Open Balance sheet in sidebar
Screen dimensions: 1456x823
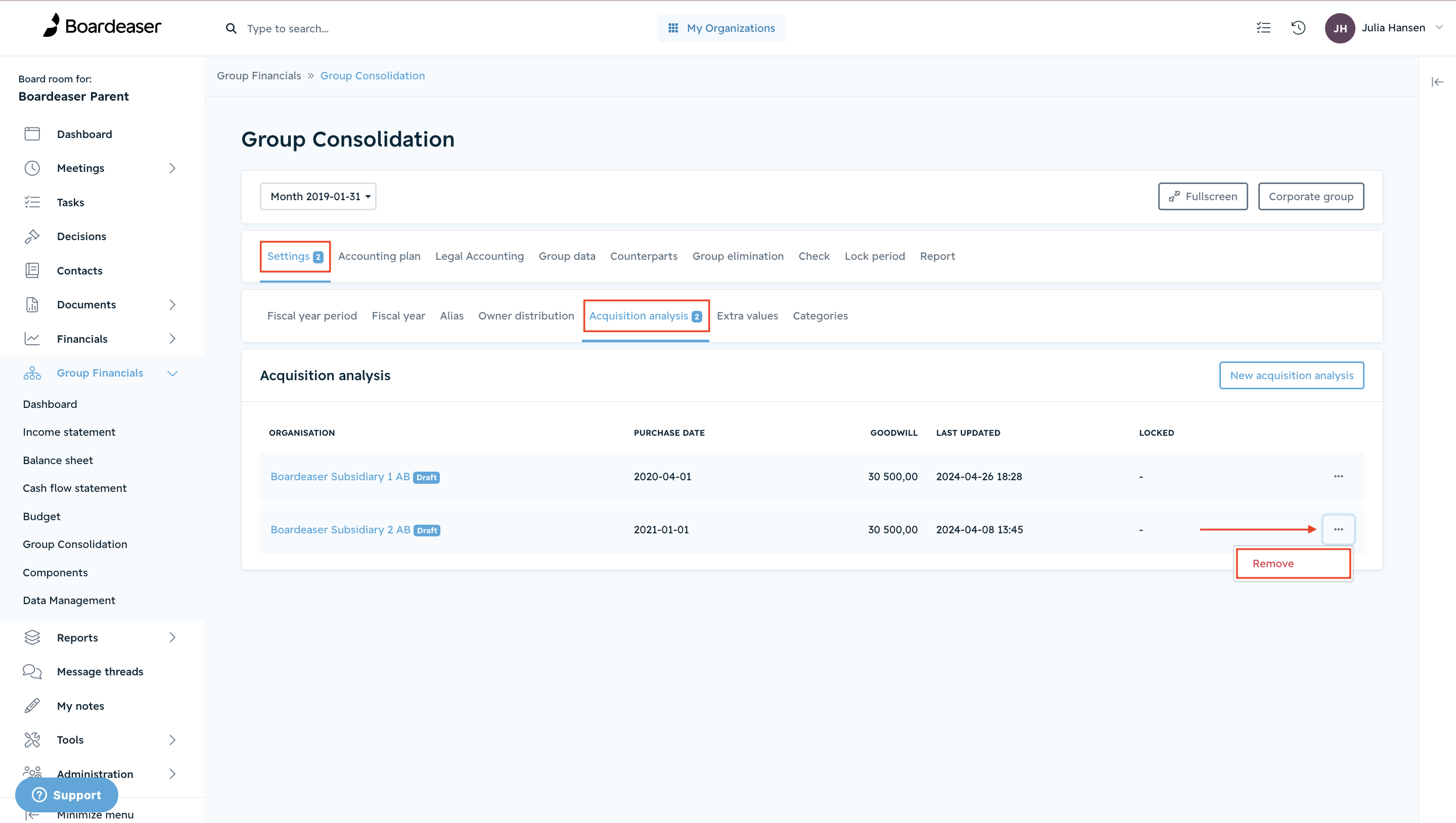[x=58, y=460]
